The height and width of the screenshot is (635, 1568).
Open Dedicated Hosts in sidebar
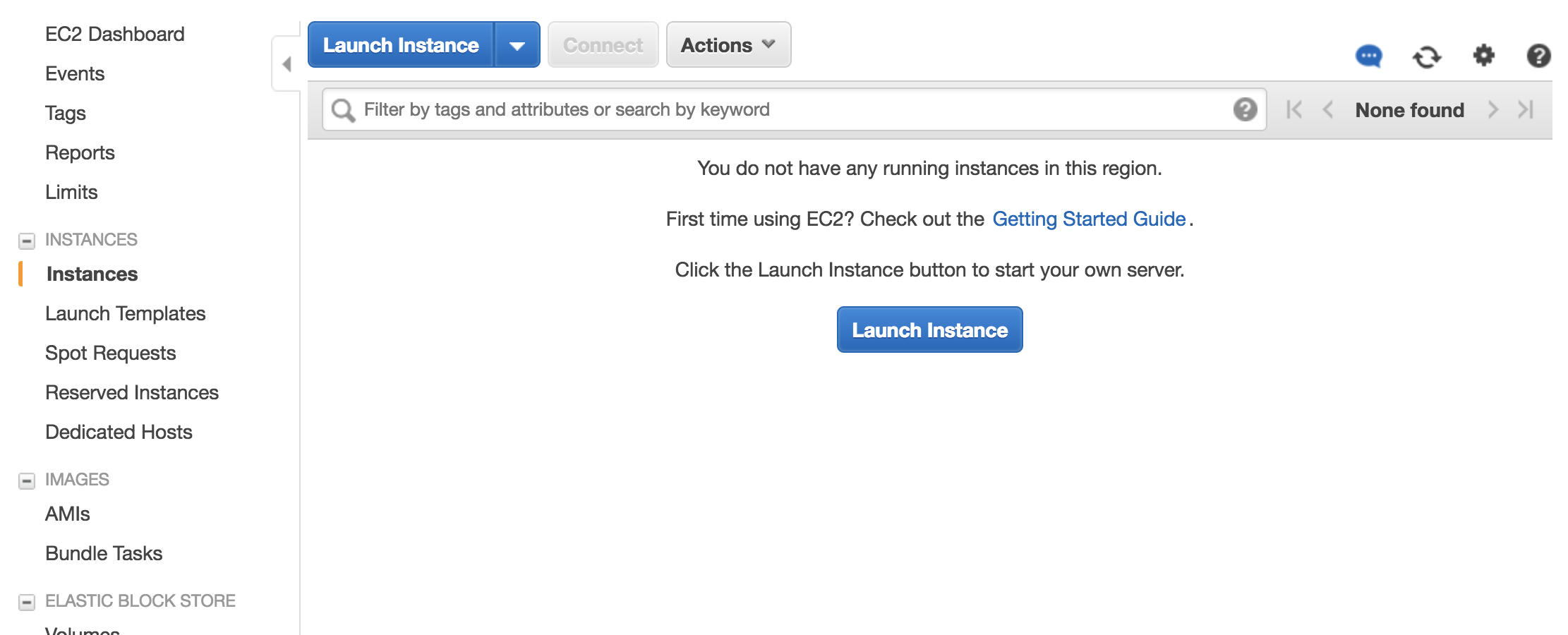[x=119, y=432]
